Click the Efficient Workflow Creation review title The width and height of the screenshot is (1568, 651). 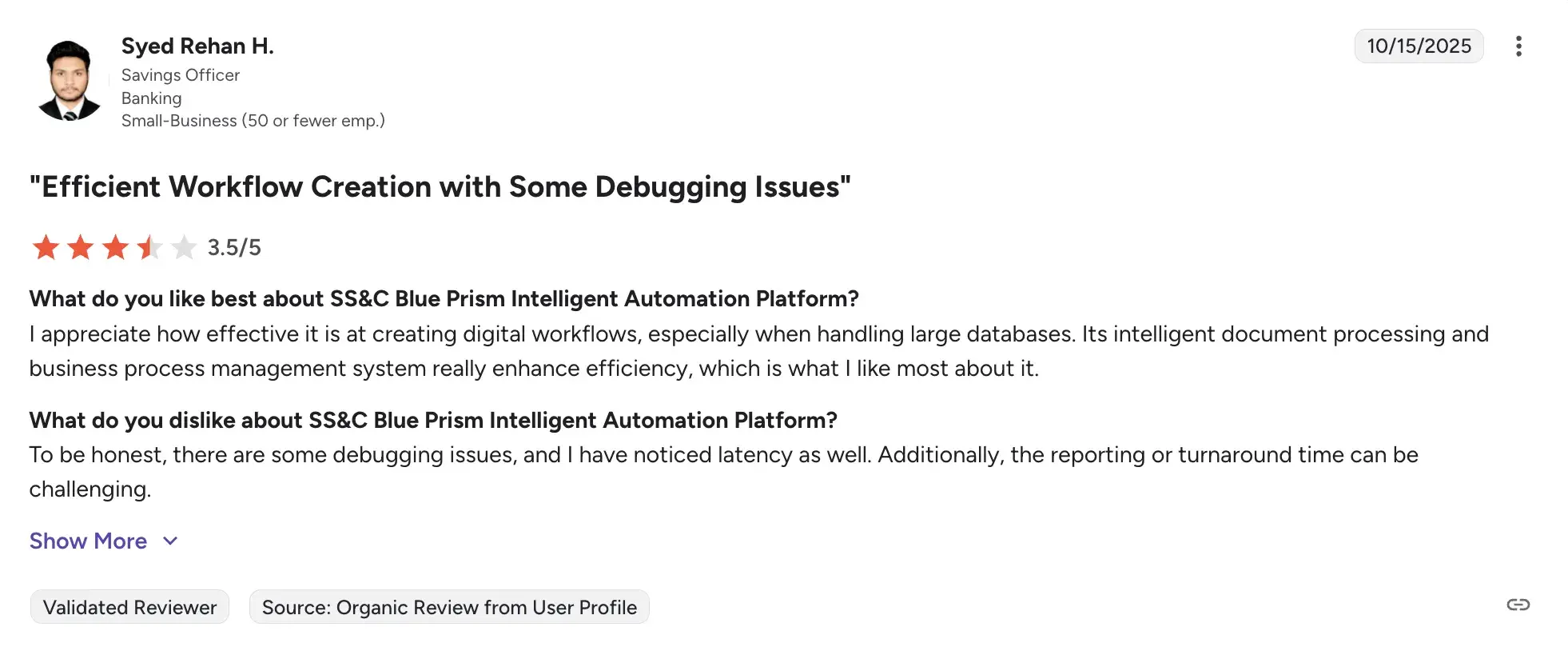pos(440,187)
